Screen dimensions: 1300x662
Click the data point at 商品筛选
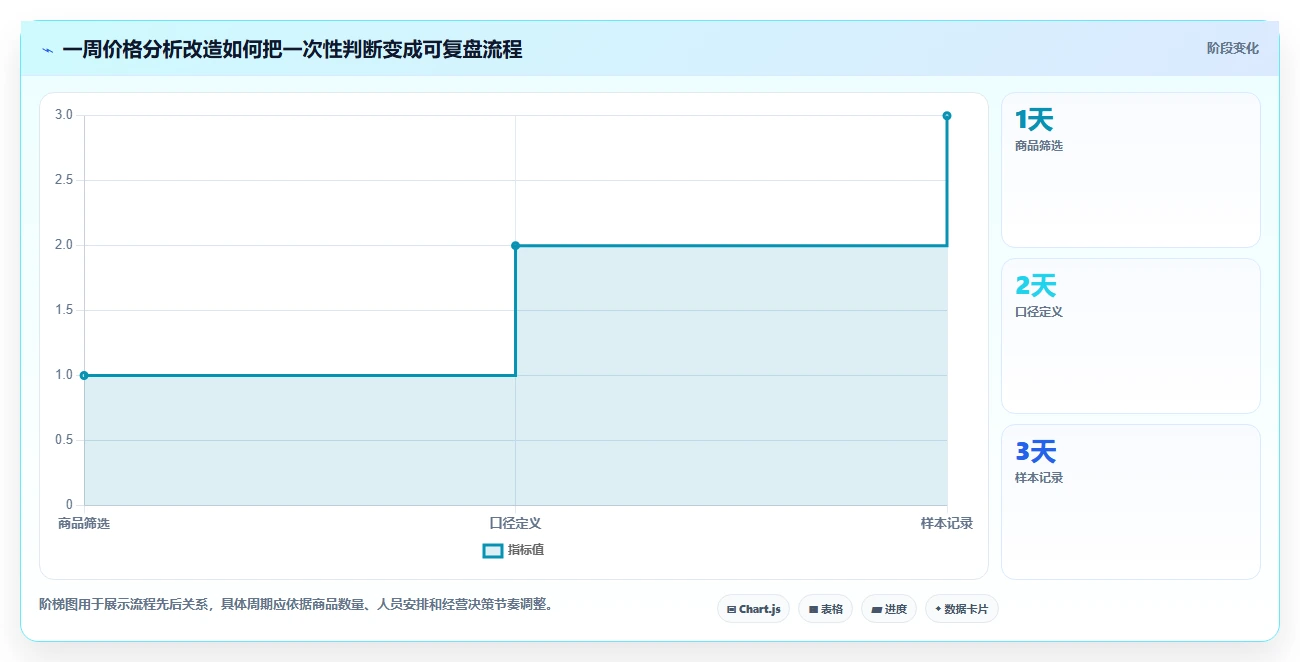(84, 375)
